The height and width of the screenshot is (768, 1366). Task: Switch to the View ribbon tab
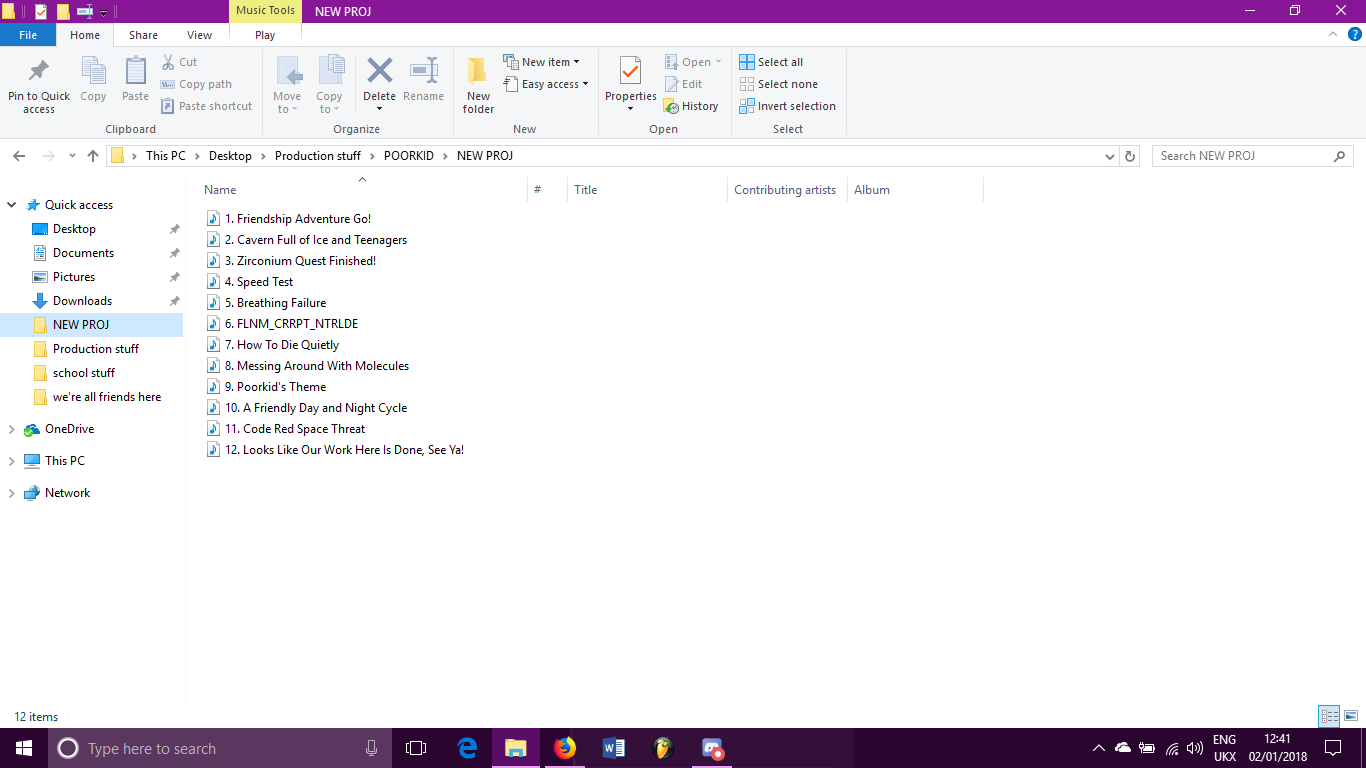pos(200,35)
